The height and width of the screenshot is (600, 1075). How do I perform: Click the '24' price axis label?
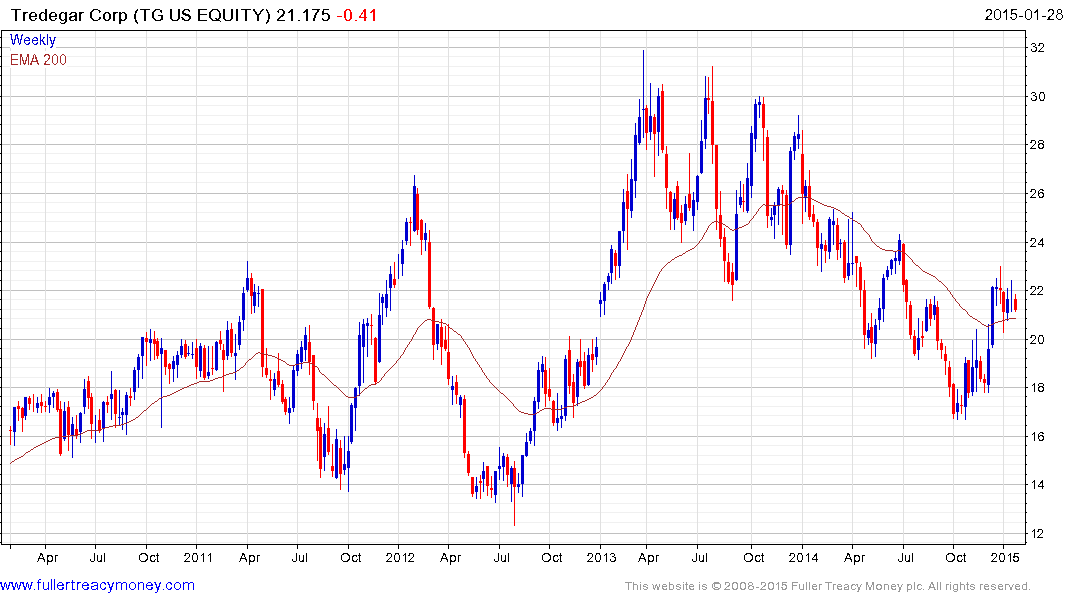(x=1037, y=242)
